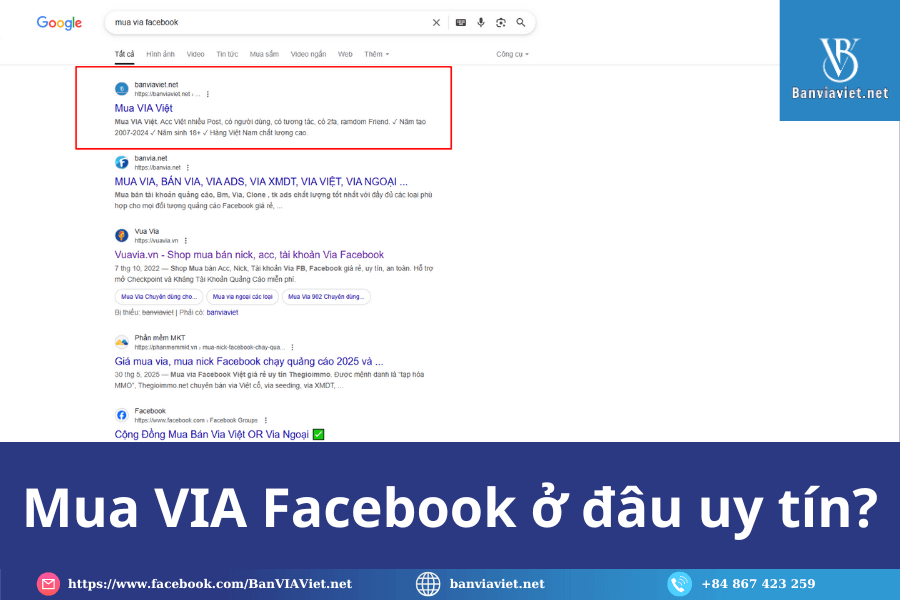Open the 'Giá mua via, mua nick Facebook' link
900x600 pixels.
249,361
